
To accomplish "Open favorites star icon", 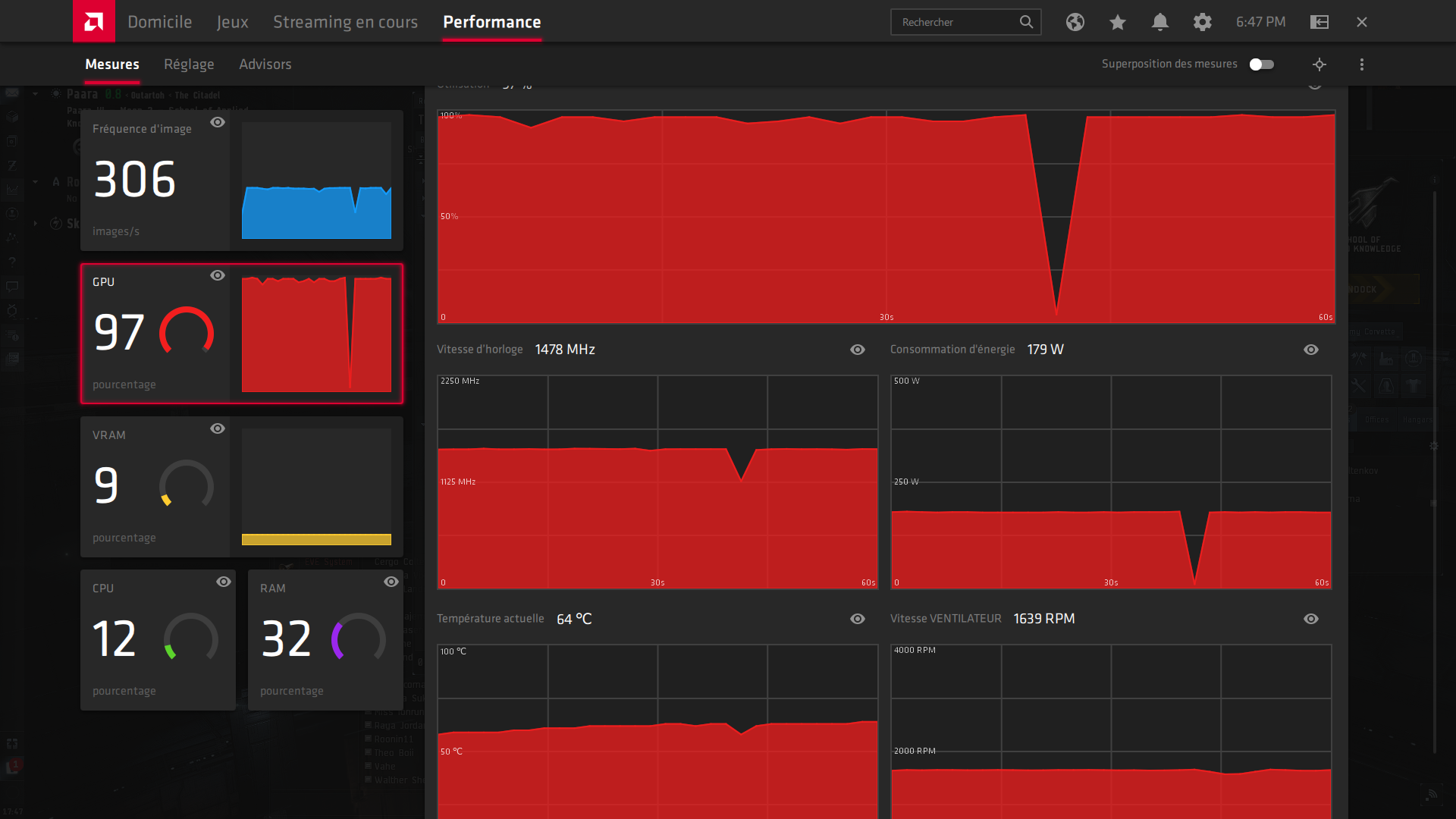I will point(1117,22).
